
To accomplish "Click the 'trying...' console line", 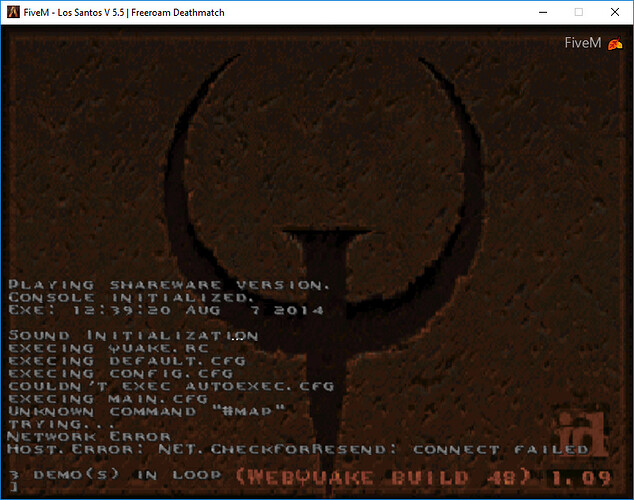I will pyautogui.click(x=61, y=424).
